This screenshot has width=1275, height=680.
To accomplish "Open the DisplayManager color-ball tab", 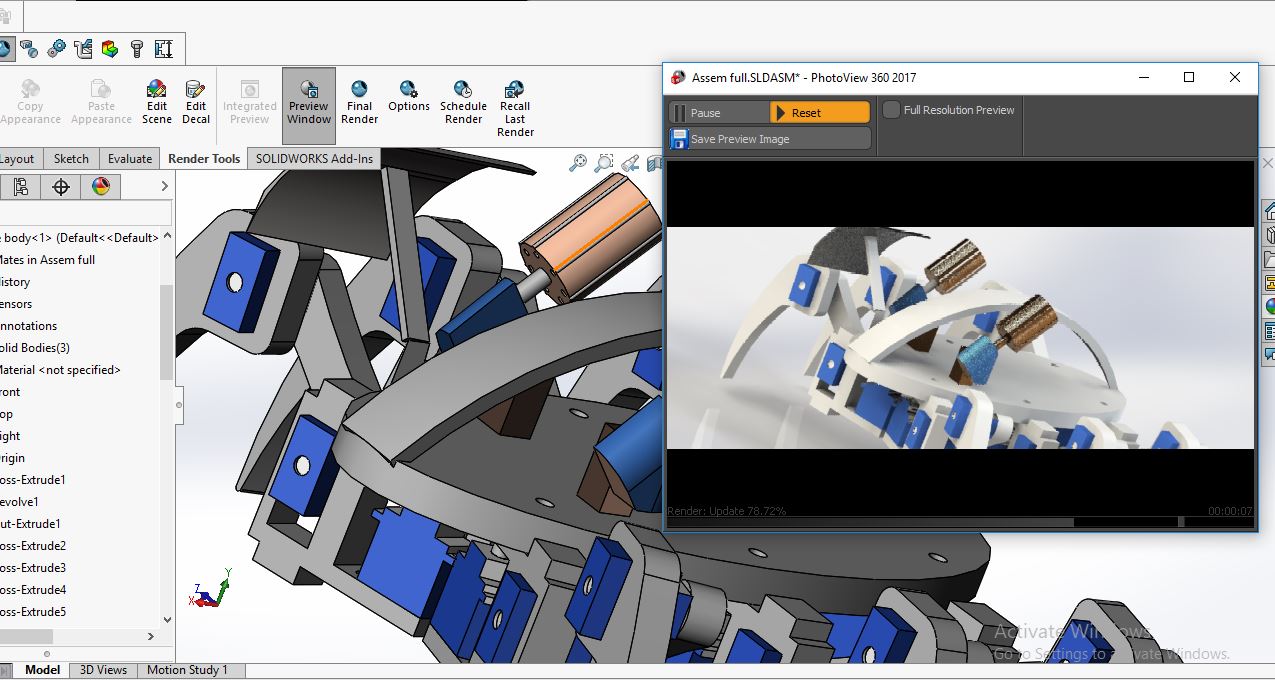I will click(100, 186).
